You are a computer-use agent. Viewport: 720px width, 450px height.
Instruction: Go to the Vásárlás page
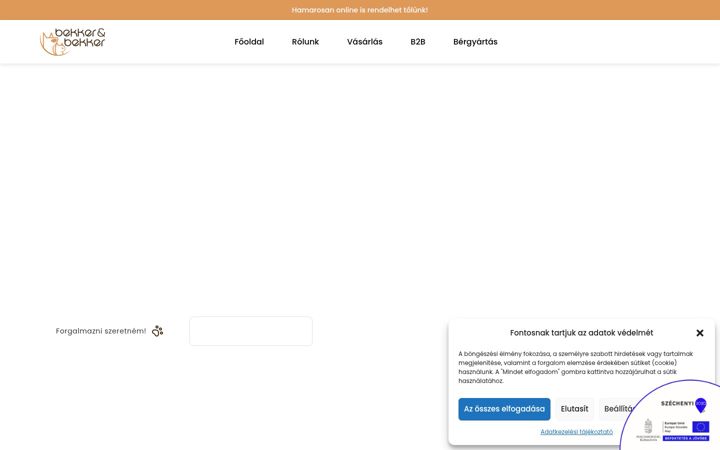[365, 42]
